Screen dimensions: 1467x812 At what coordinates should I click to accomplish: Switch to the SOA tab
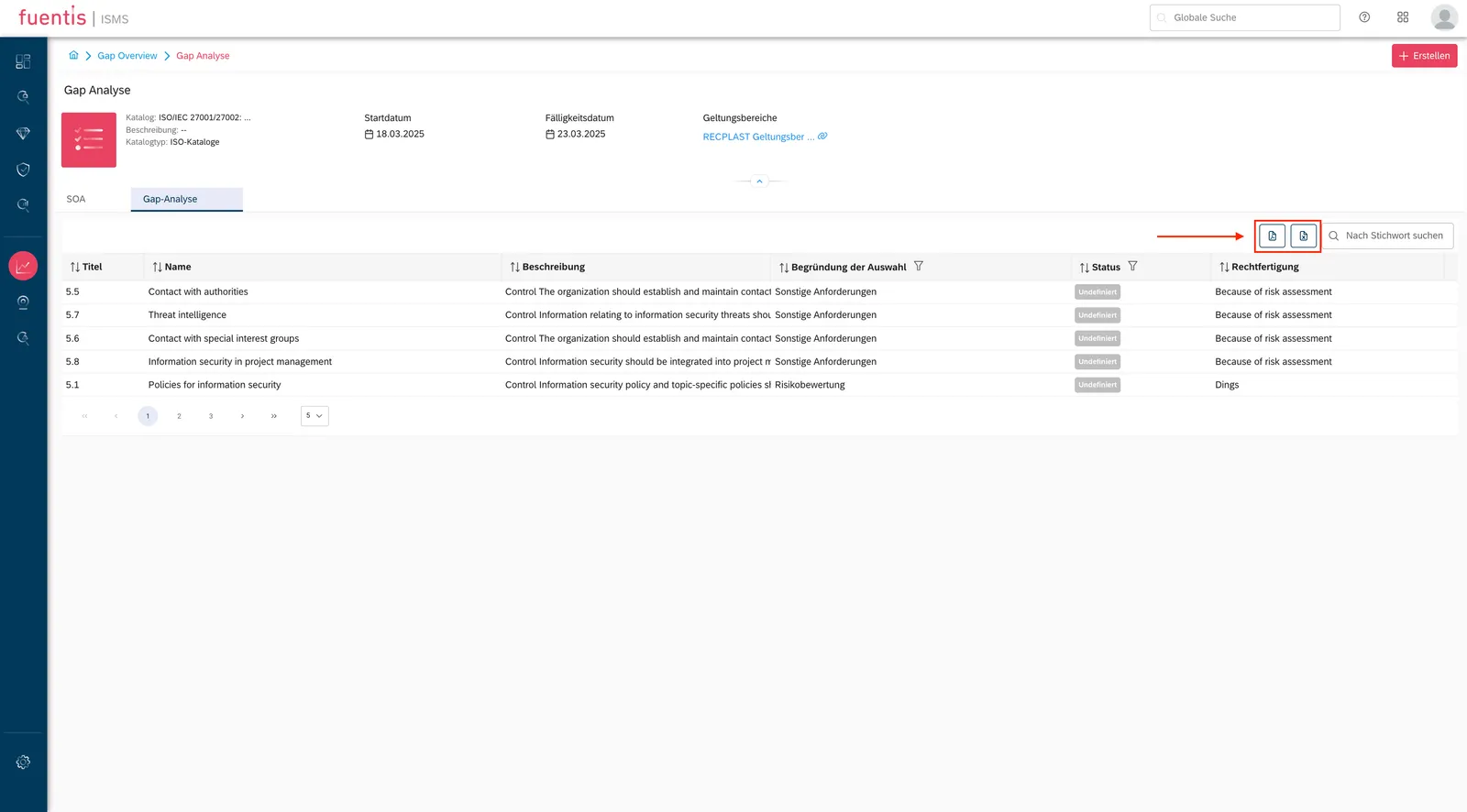(x=76, y=199)
